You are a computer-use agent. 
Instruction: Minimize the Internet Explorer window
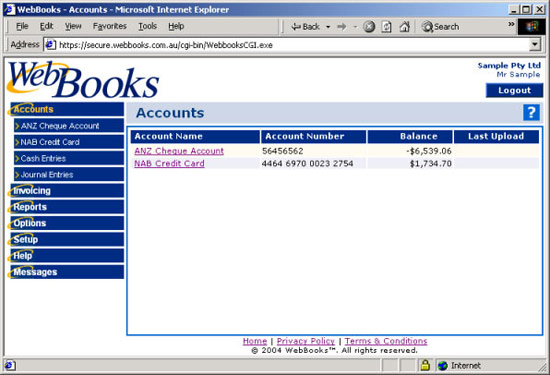pyautogui.click(x=514, y=9)
